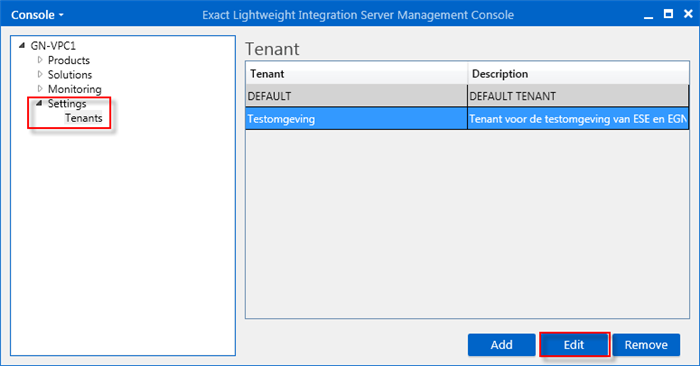This screenshot has width=700, height=366.
Task: Maximize the Management Console window
Action: click(x=668, y=14)
